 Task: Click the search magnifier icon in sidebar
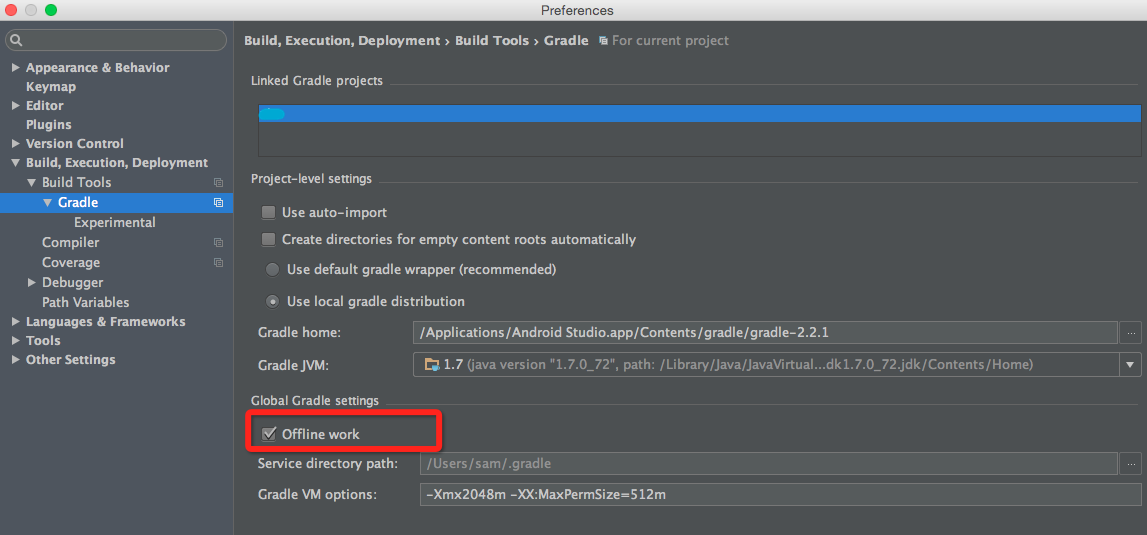pyautogui.click(x=17, y=41)
